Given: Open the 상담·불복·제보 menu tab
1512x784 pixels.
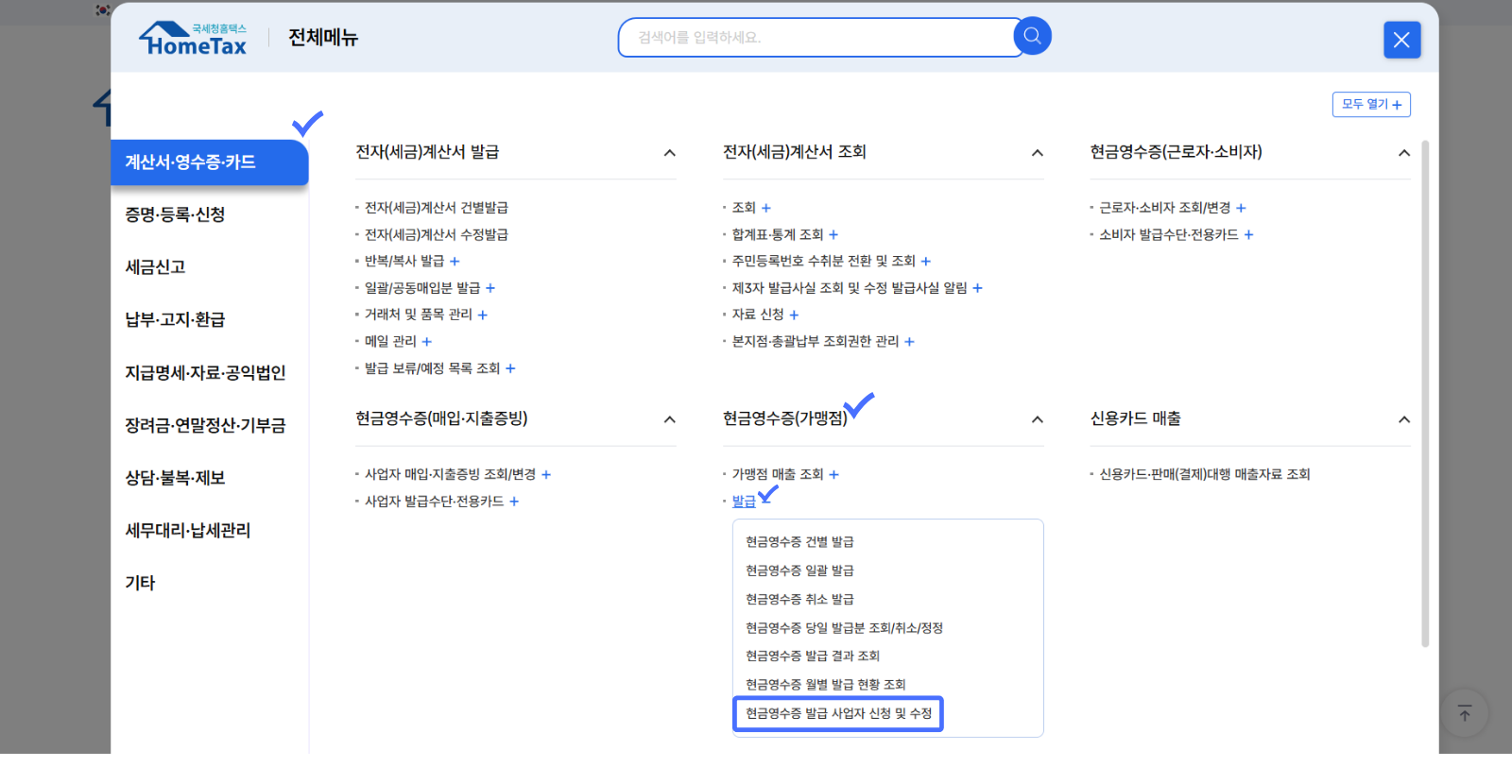Looking at the screenshot, I should pyautogui.click(x=175, y=478).
